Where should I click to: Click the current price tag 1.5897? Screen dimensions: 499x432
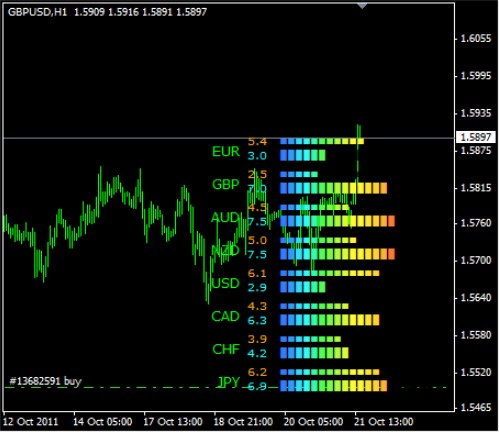point(476,137)
